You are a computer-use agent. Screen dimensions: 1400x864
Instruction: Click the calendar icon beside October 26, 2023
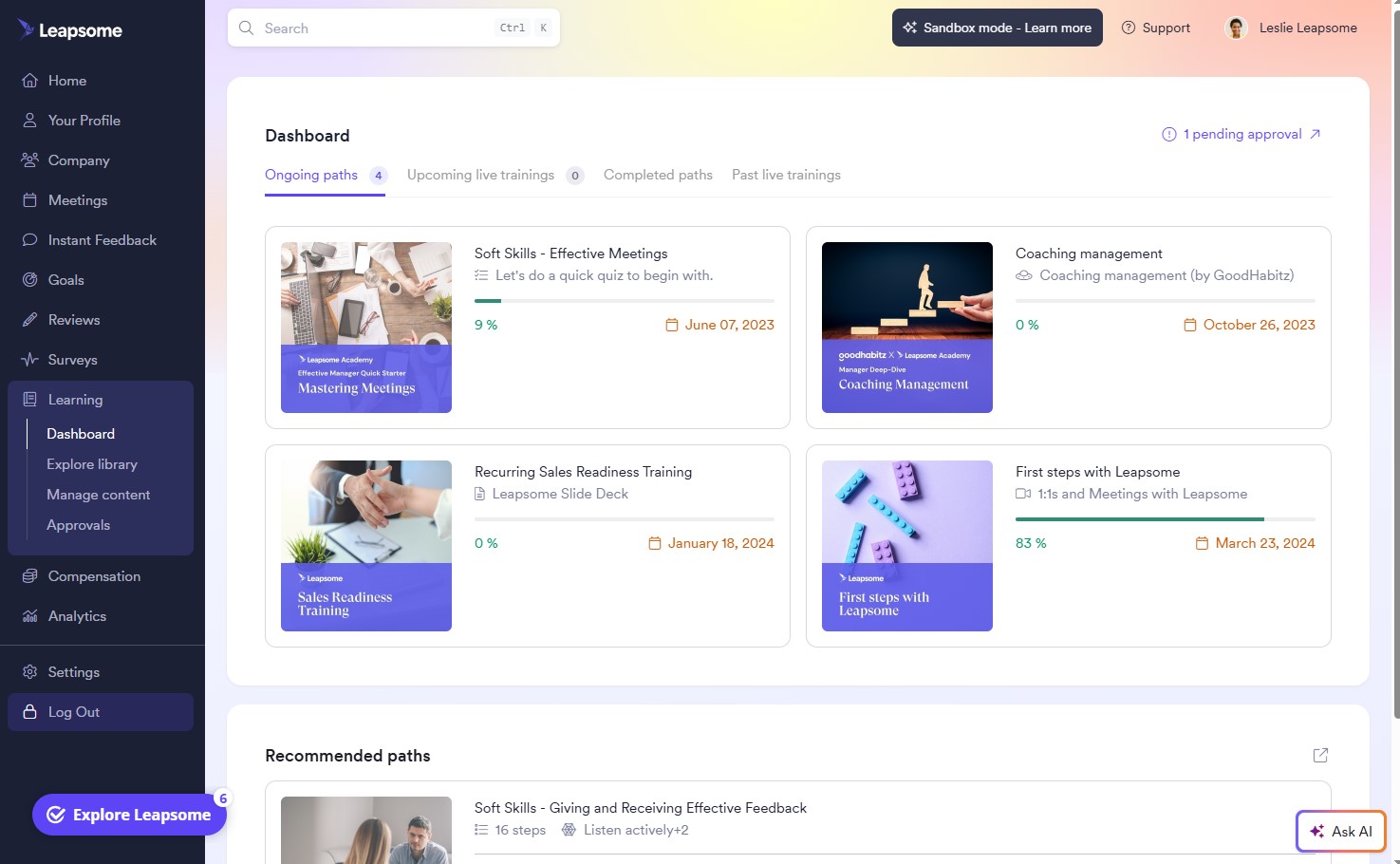tap(1190, 325)
